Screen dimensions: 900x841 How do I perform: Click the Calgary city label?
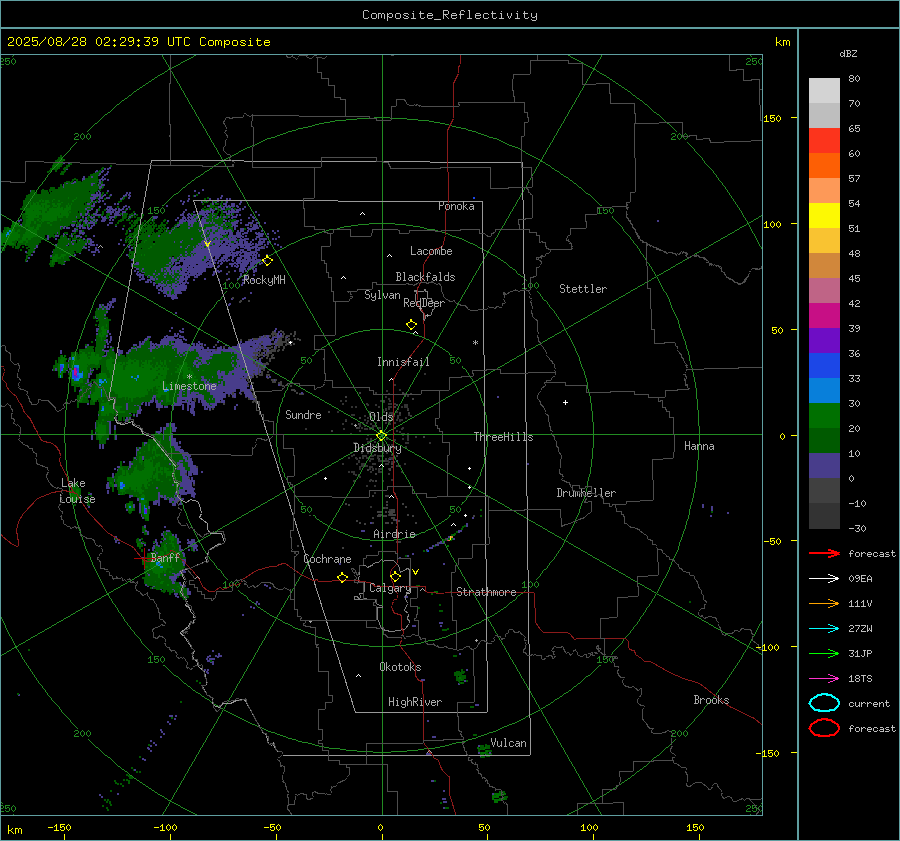(390, 588)
